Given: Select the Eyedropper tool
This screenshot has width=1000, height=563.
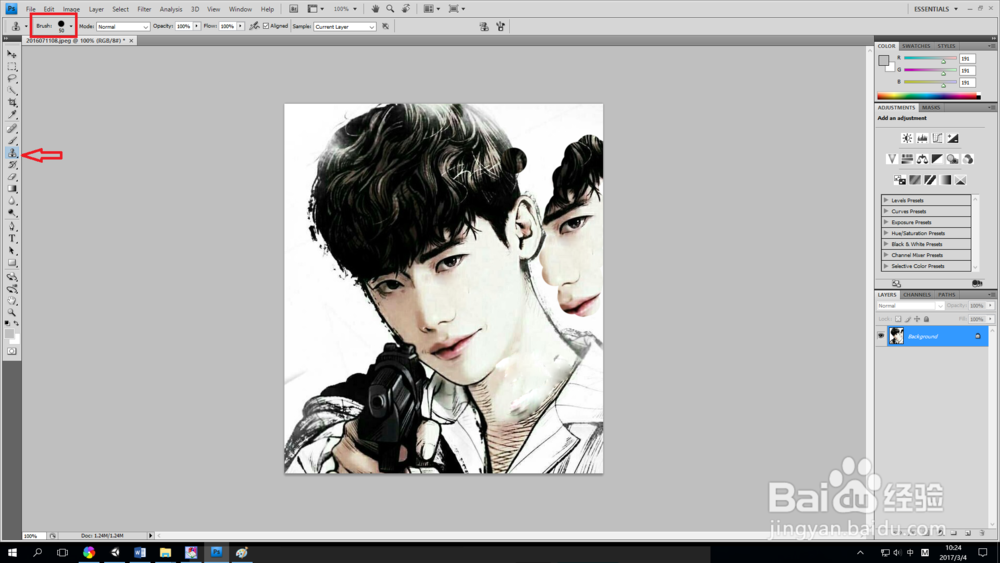Looking at the screenshot, I should (11, 115).
